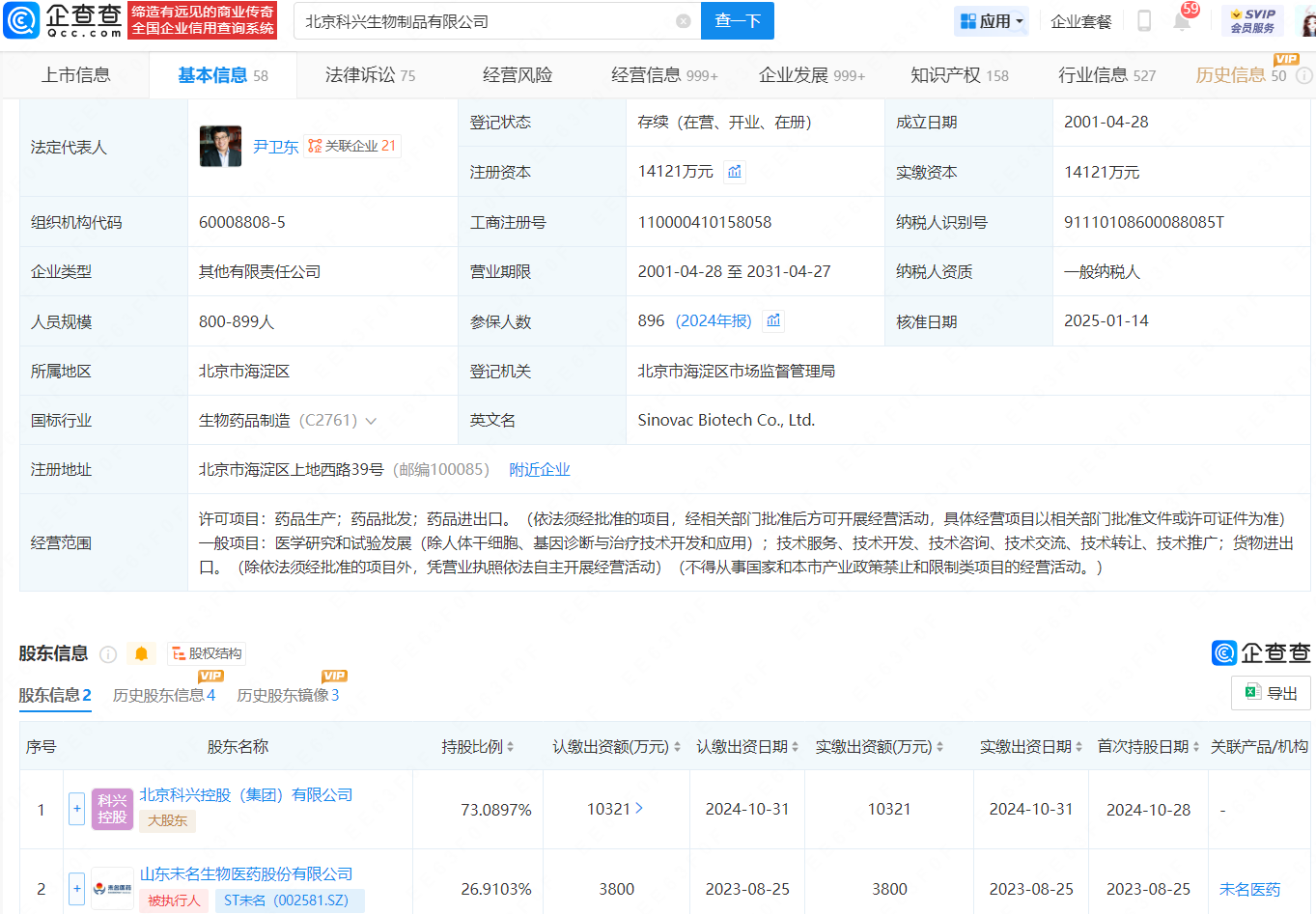Click the 查一下 search button

tap(738, 21)
